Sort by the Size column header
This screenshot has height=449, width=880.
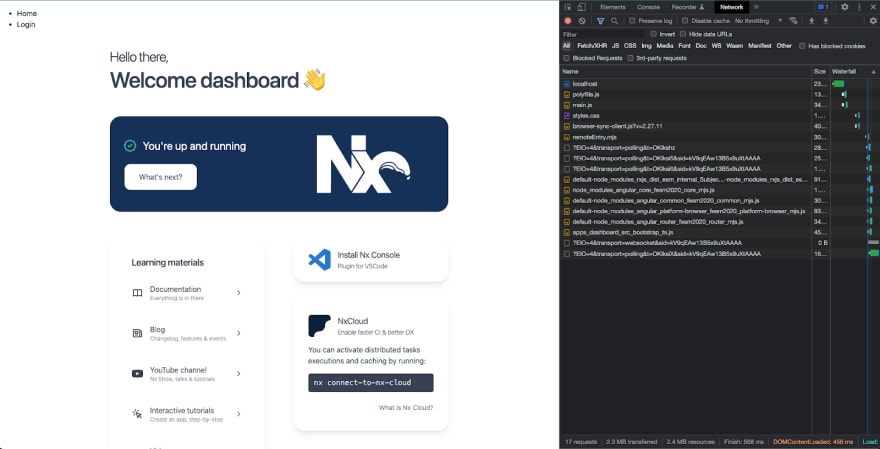pyautogui.click(x=821, y=72)
